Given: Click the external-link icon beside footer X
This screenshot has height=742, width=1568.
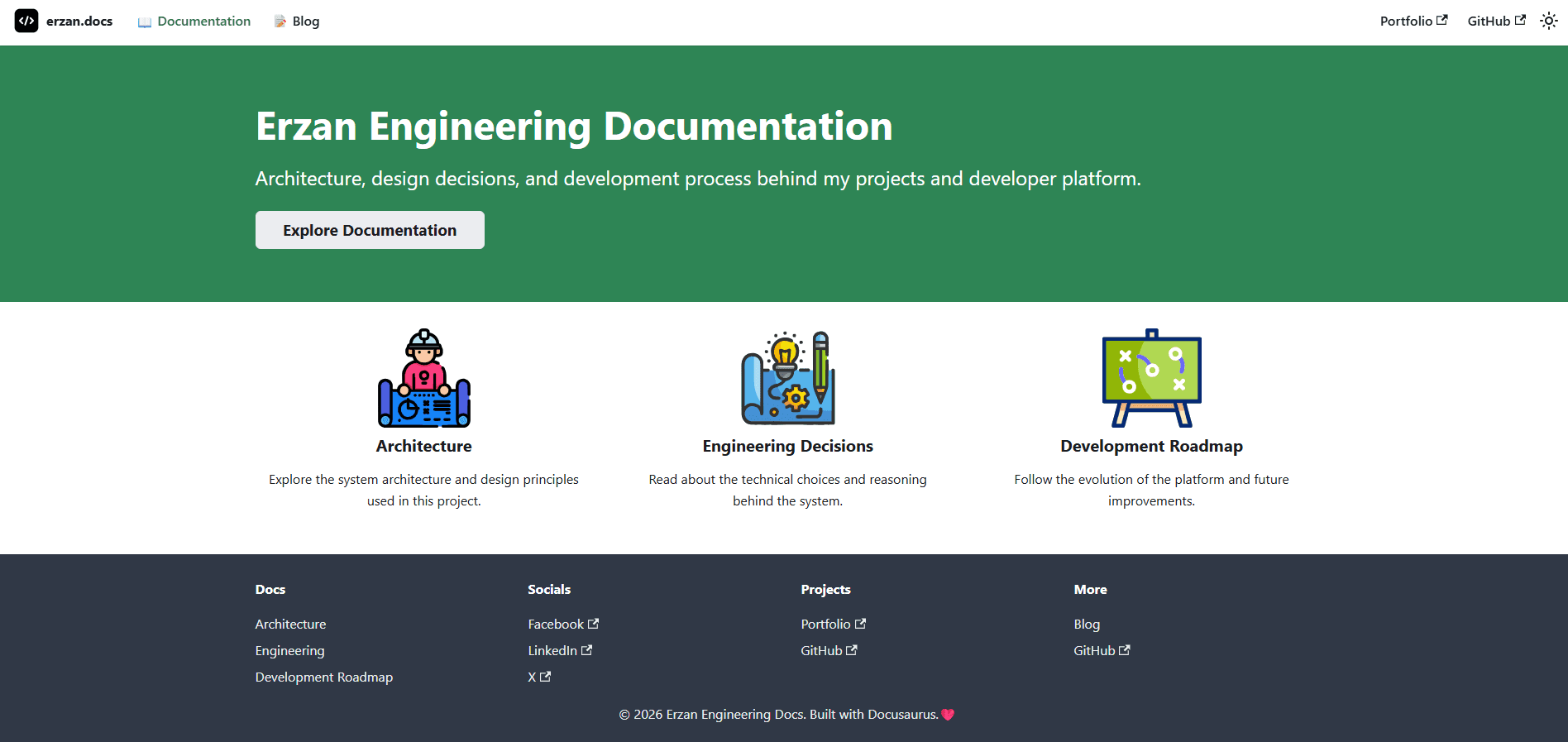Looking at the screenshot, I should click(545, 677).
